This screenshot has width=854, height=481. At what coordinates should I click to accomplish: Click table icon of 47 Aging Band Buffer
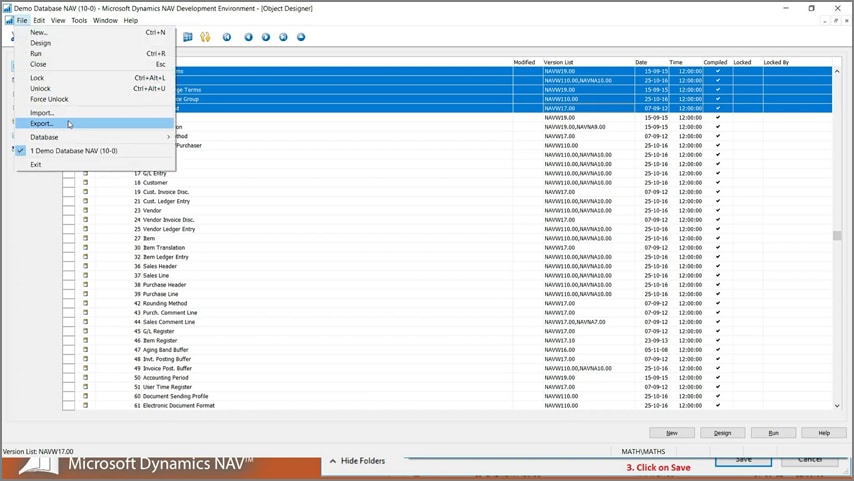[x=86, y=350]
